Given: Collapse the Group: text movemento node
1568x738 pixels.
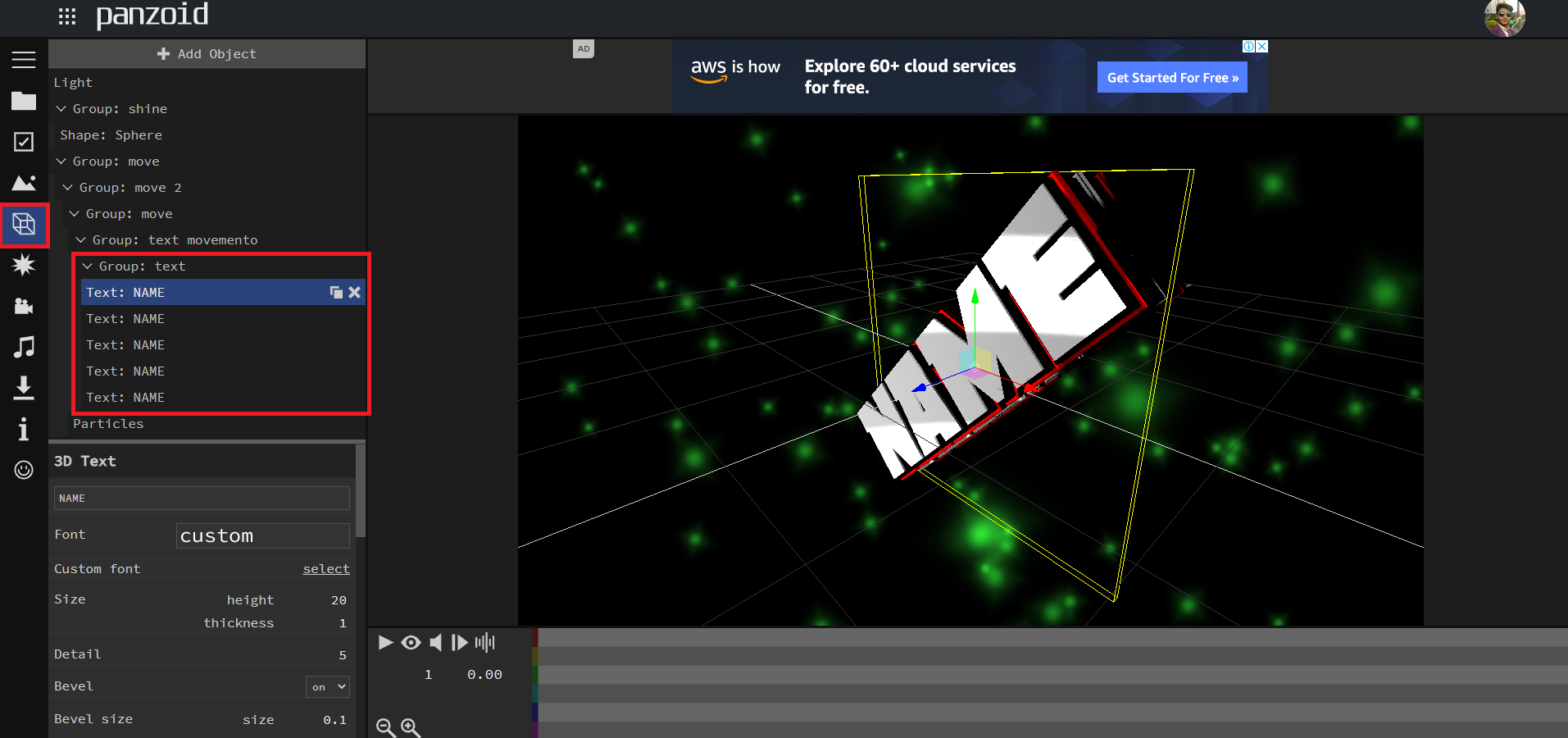Looking at the screenshot, I should 81,240.
